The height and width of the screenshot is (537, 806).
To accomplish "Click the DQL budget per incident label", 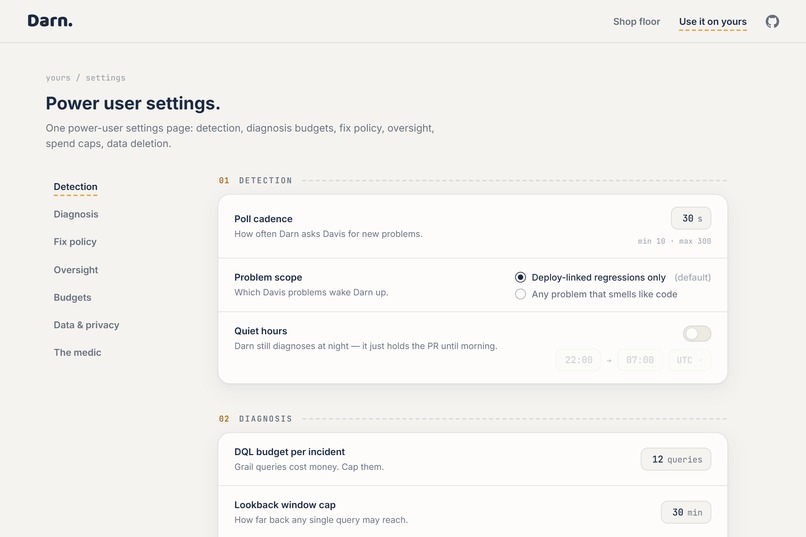I will tap(289, 452).
